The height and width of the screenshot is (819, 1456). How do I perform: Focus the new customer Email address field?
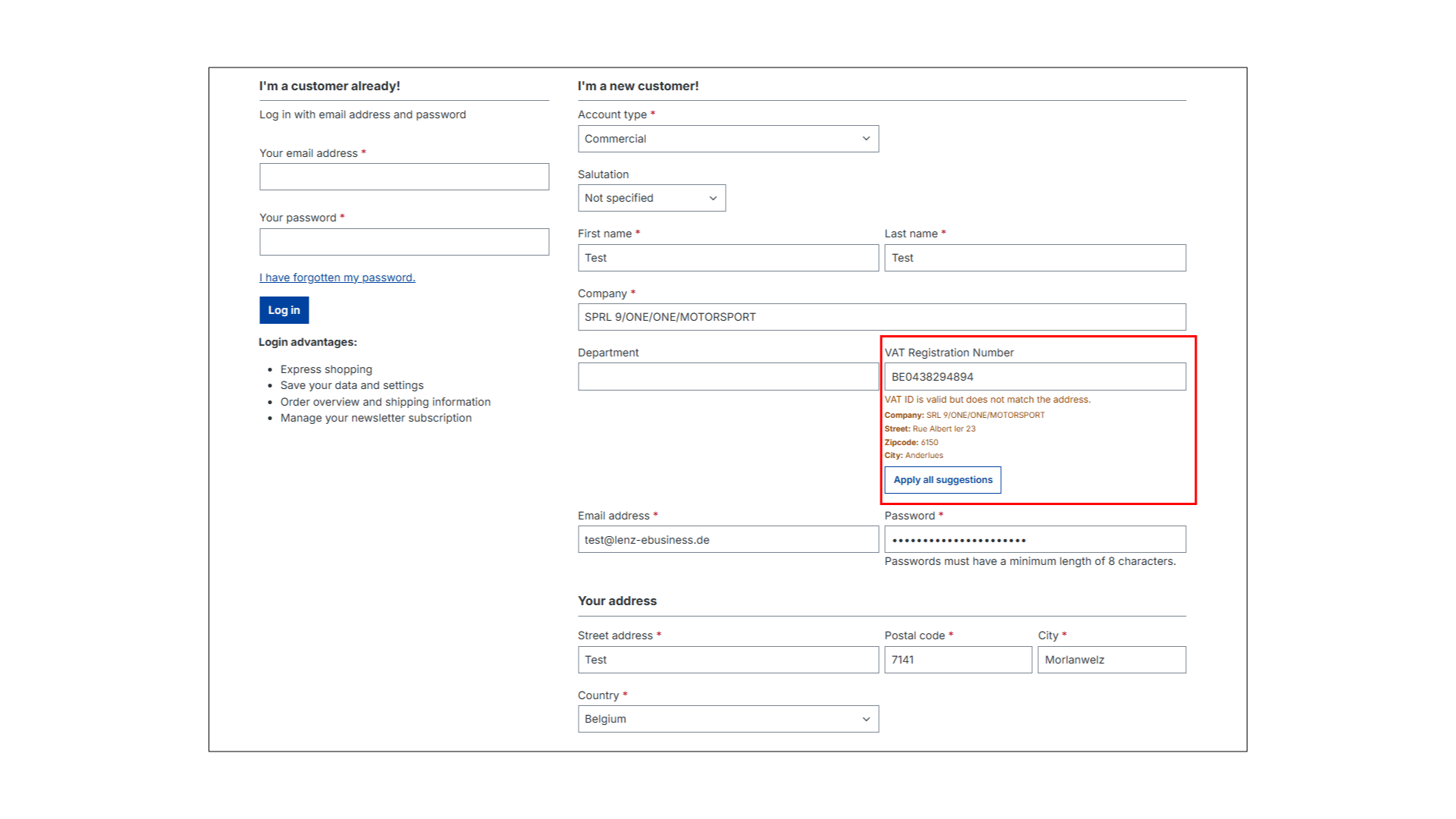click(x=727, y=540)
